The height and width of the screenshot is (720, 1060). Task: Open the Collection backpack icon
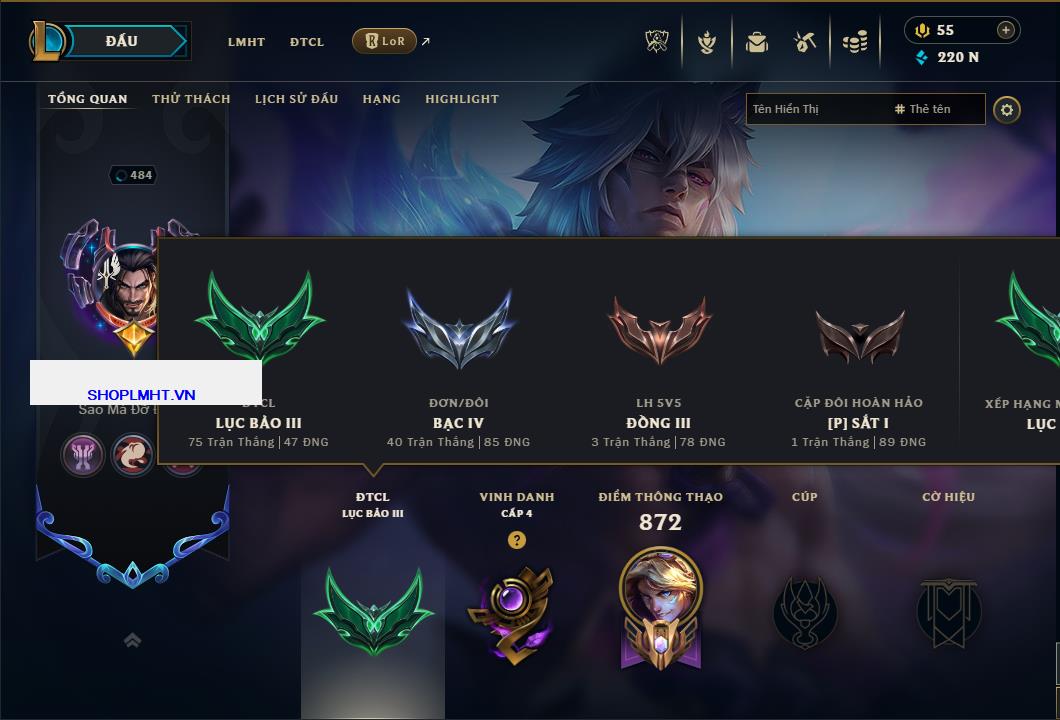[x=756, y=43]
